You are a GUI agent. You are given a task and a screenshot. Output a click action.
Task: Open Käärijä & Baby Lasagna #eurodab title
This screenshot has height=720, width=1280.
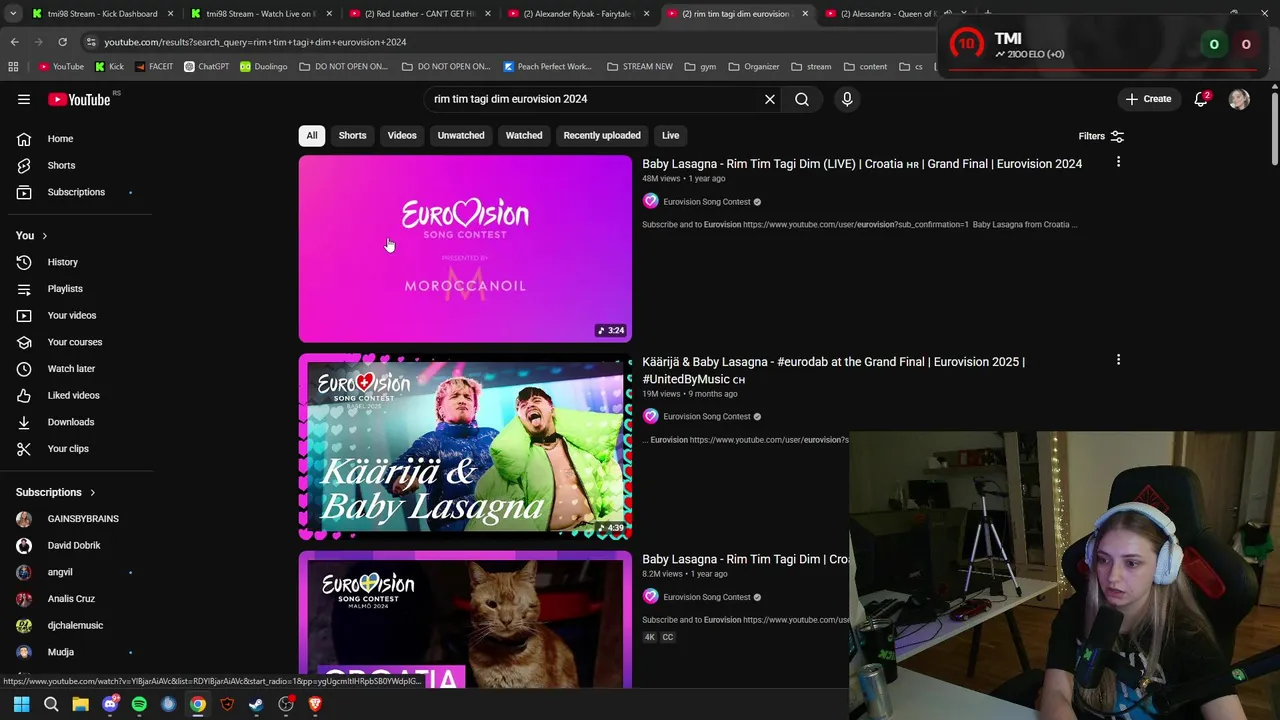tap(833, 370)
